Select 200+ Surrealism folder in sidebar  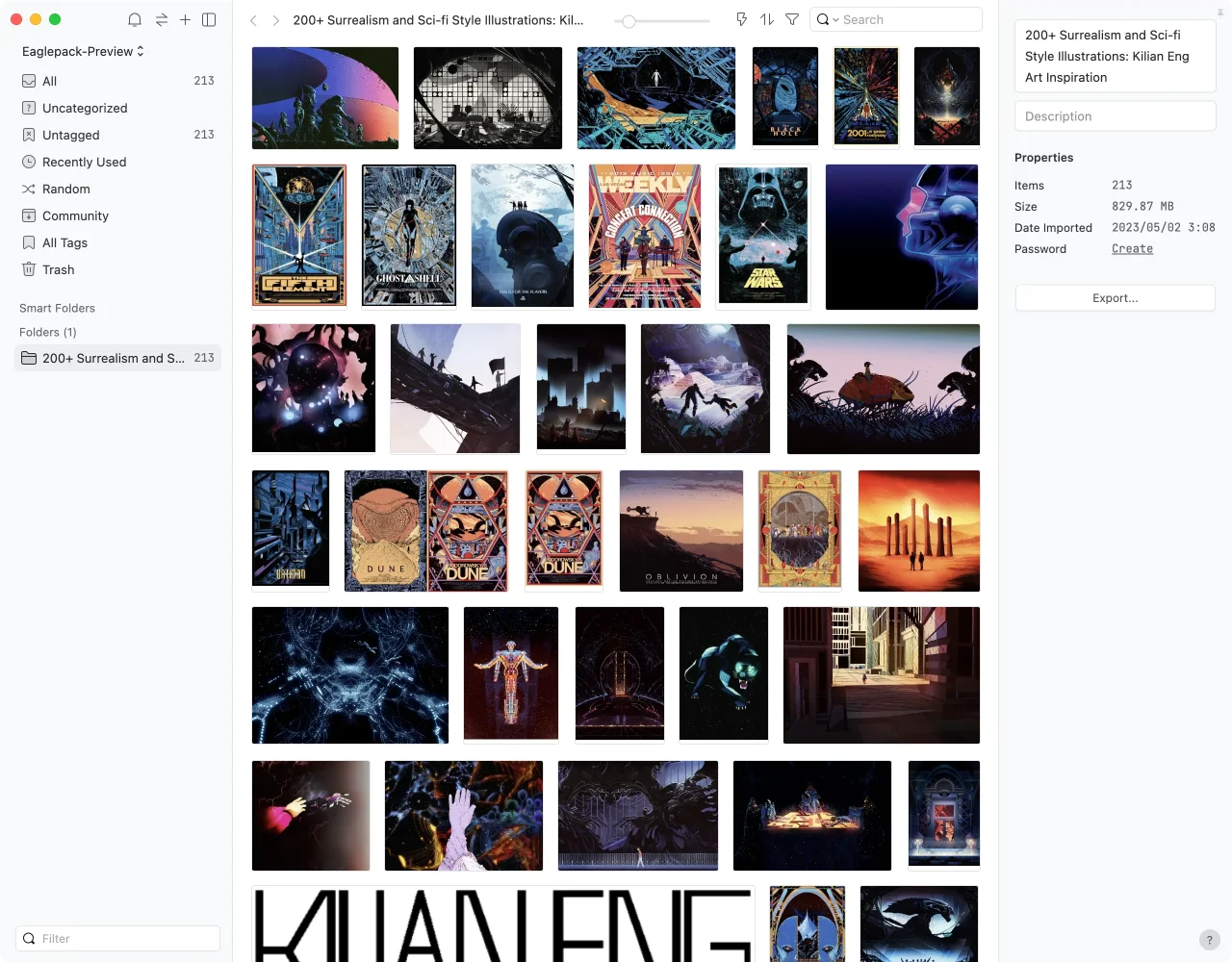[117, 358]
